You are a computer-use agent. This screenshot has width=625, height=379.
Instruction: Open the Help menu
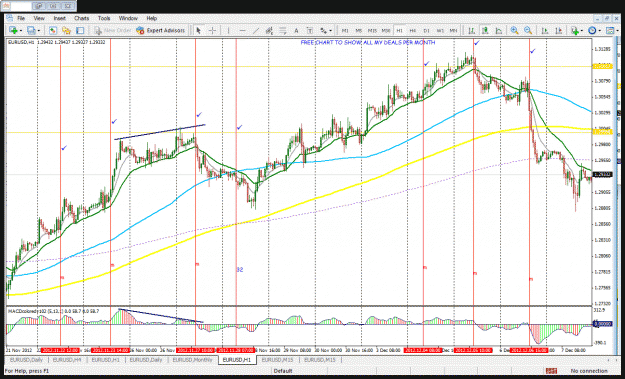[152, 18]
